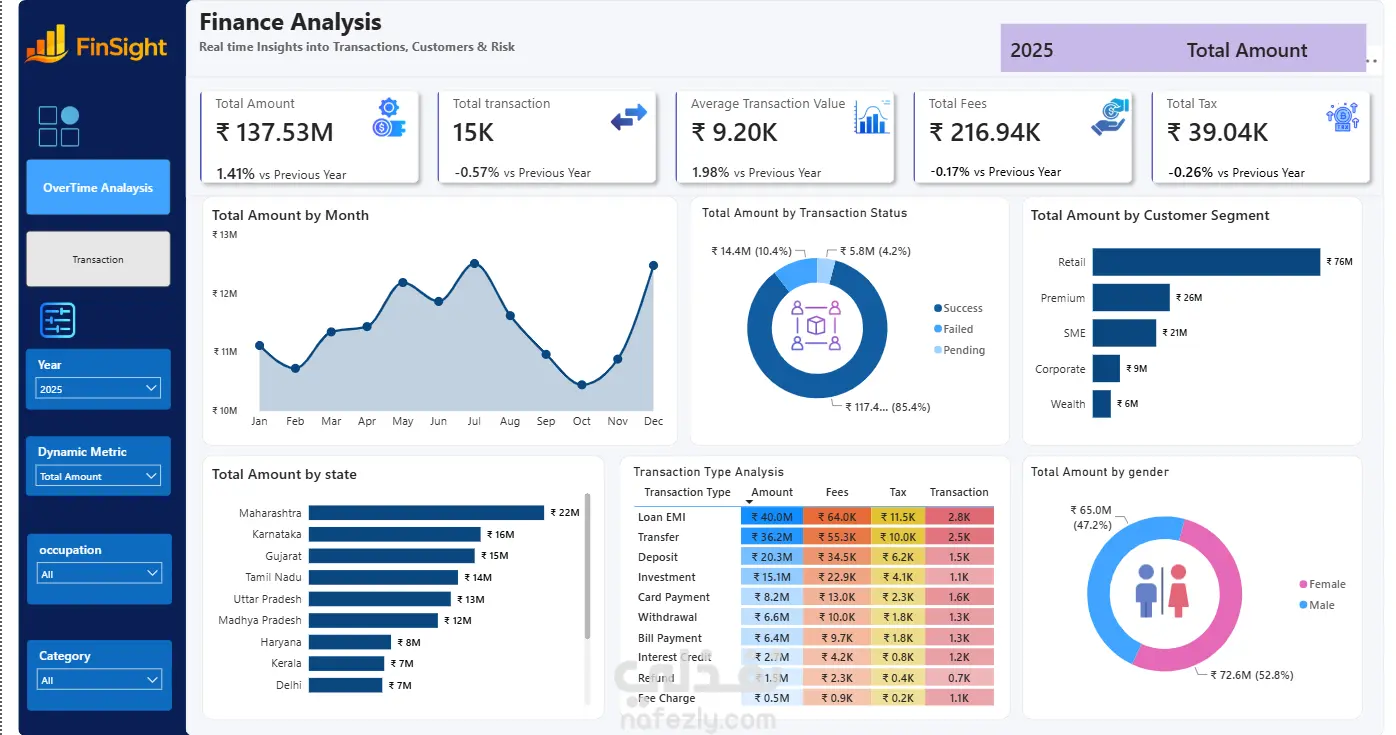Image resolution: width=1396 pixels, height=735 pixels.
Task: Open the occupation filter dropdown
Action: 98,574
